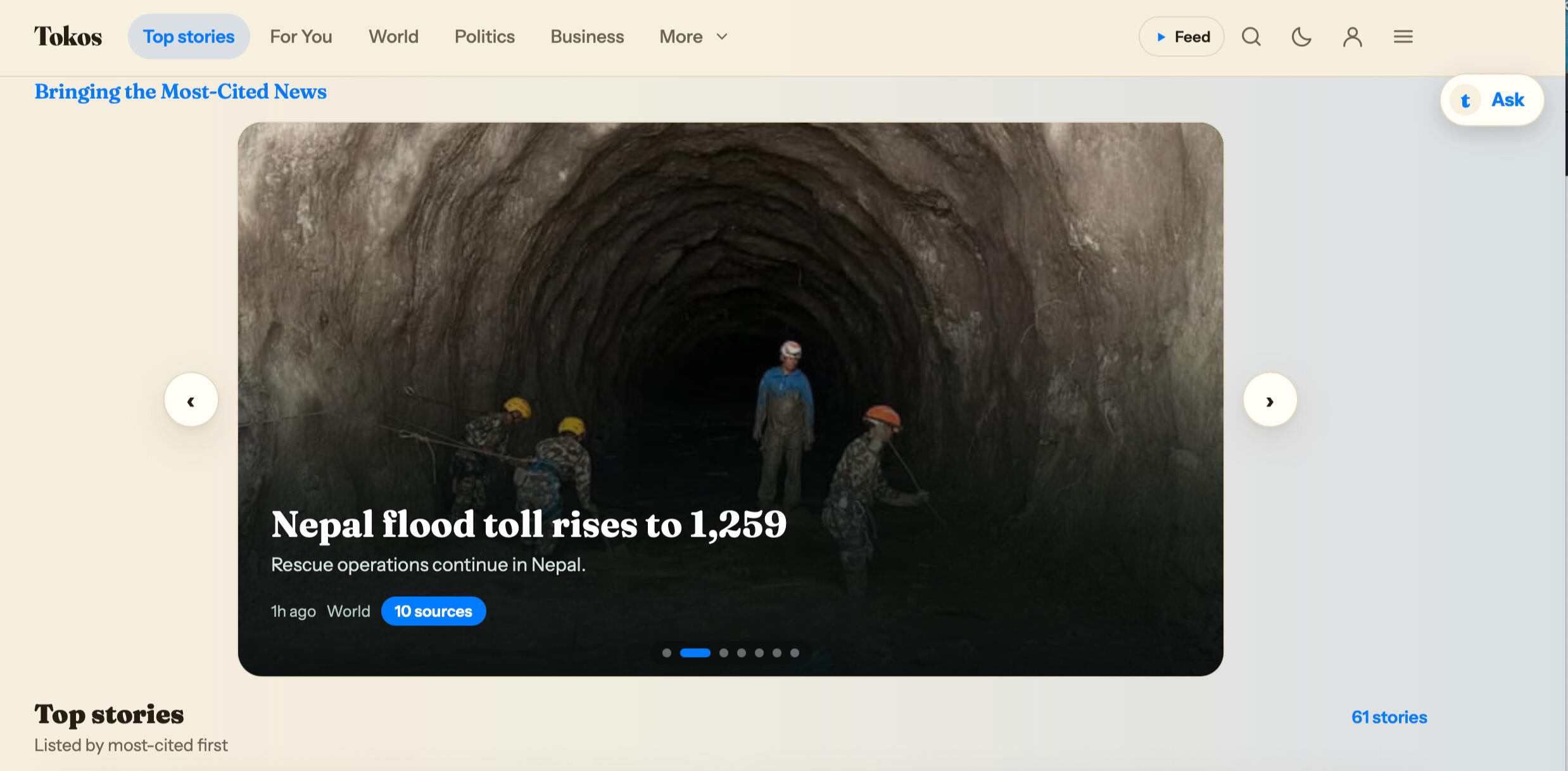Image resolution: width=1568 pixels, height=771 pixels.
Task: Select the Top stories tab
Action: [x=189, y=37]
